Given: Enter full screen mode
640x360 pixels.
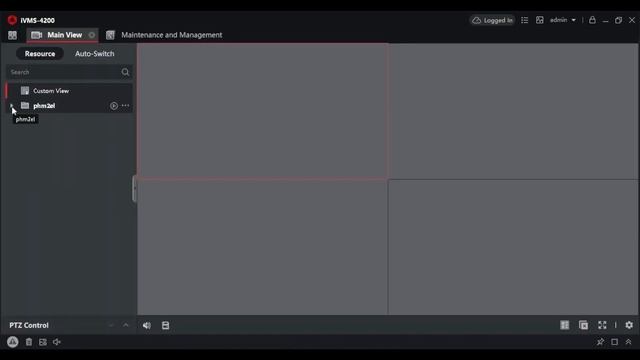Looking at the screenshot, I should tap(602, 325).
